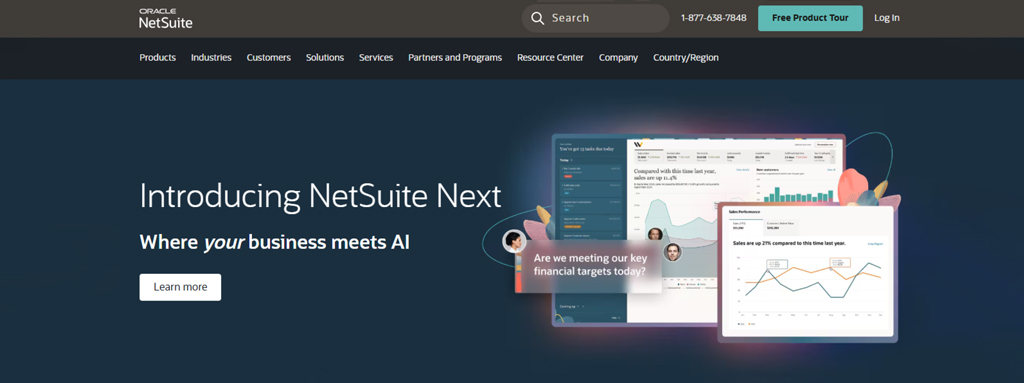Click the Introducing NetSuite Next heading
This screenshot has width=1024, height=383.
(320, 196)
